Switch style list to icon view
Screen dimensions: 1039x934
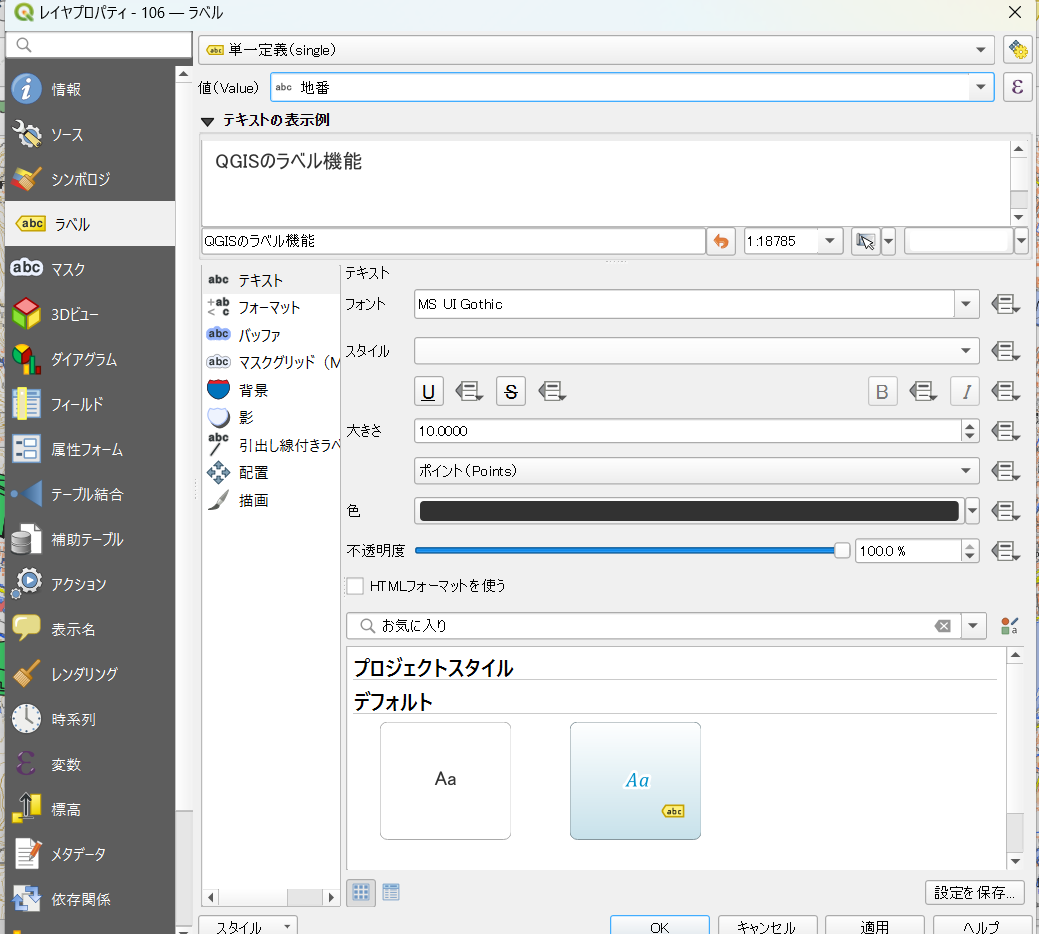[361, 893]
